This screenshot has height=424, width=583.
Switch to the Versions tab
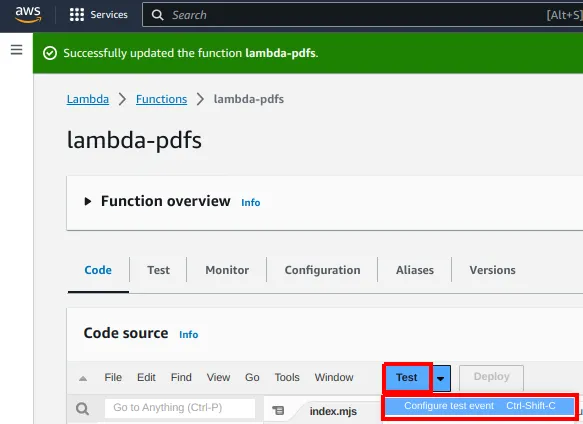[x=492, y=270]
